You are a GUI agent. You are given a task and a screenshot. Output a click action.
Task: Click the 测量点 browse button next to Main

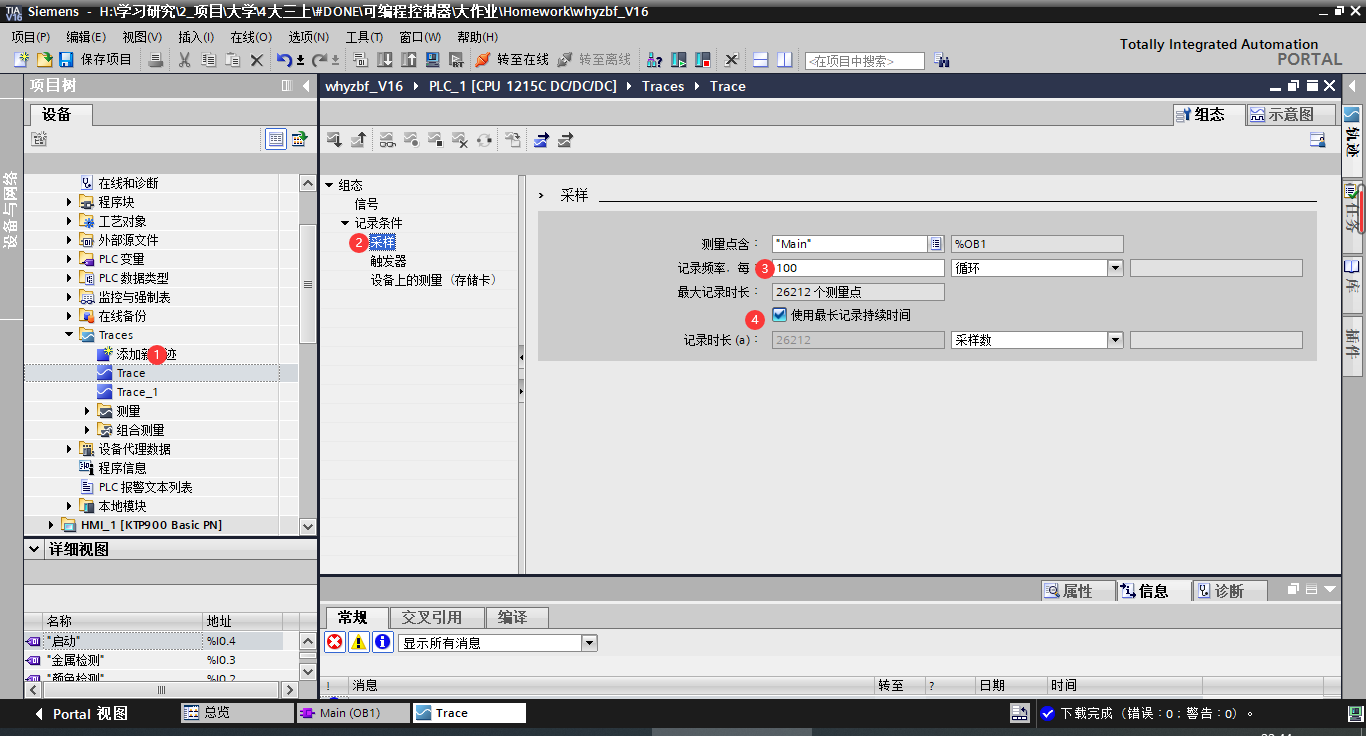point(936,243)
